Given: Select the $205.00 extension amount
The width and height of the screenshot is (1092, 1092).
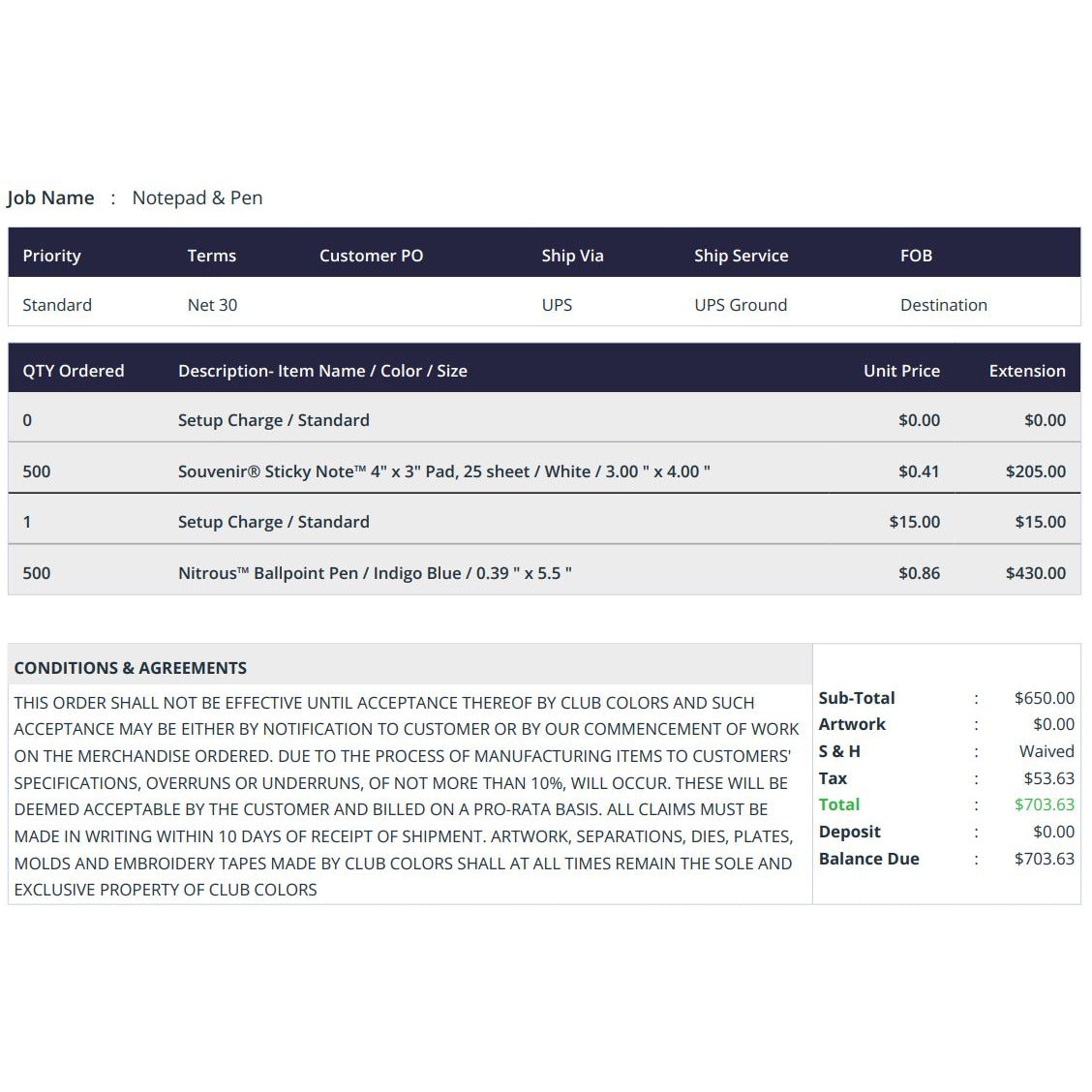Looking at the screenshot, I should [x=1036, y=471].
